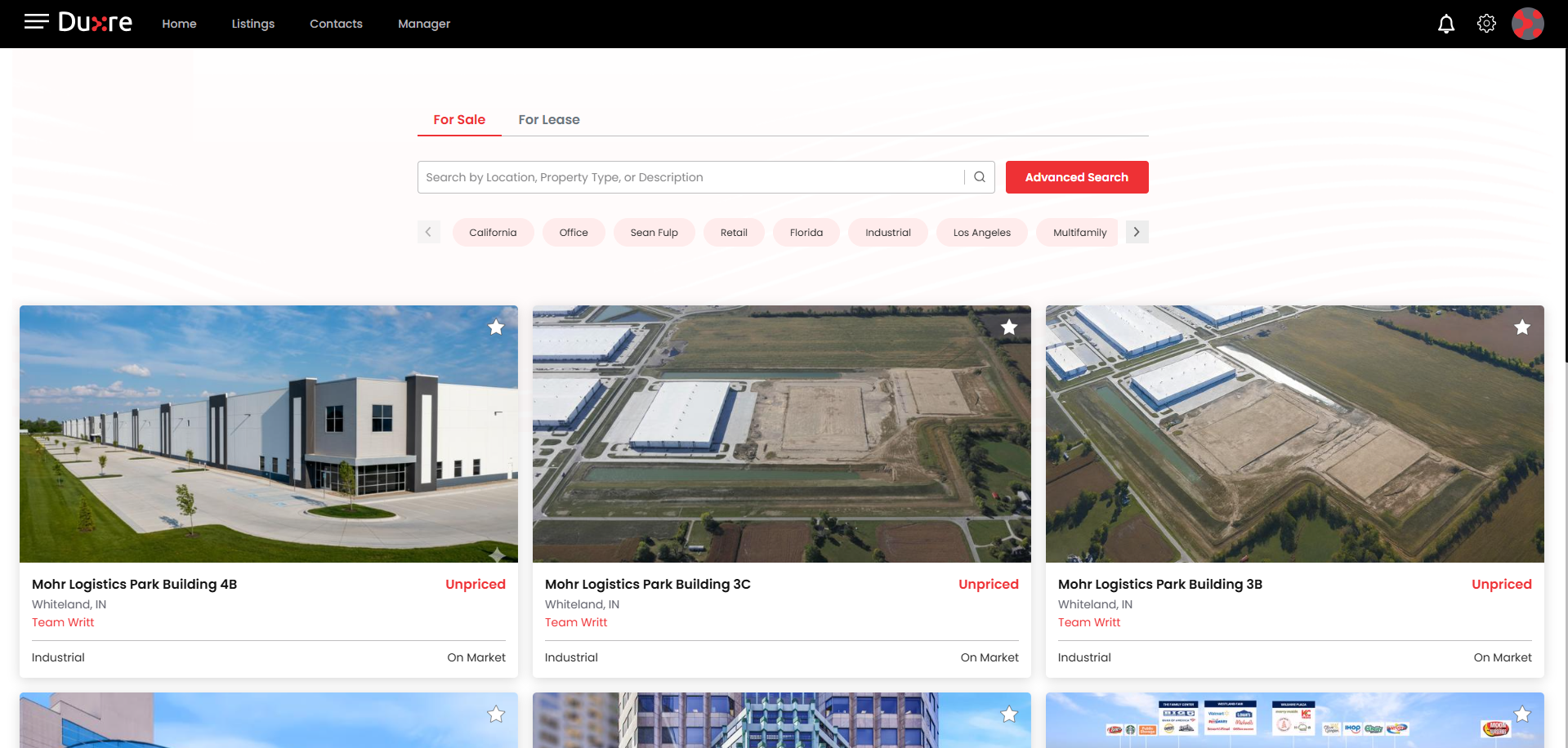This screenshot has height=748, width=1568.
Task: Click the Duxre logo
Action: 95,23
